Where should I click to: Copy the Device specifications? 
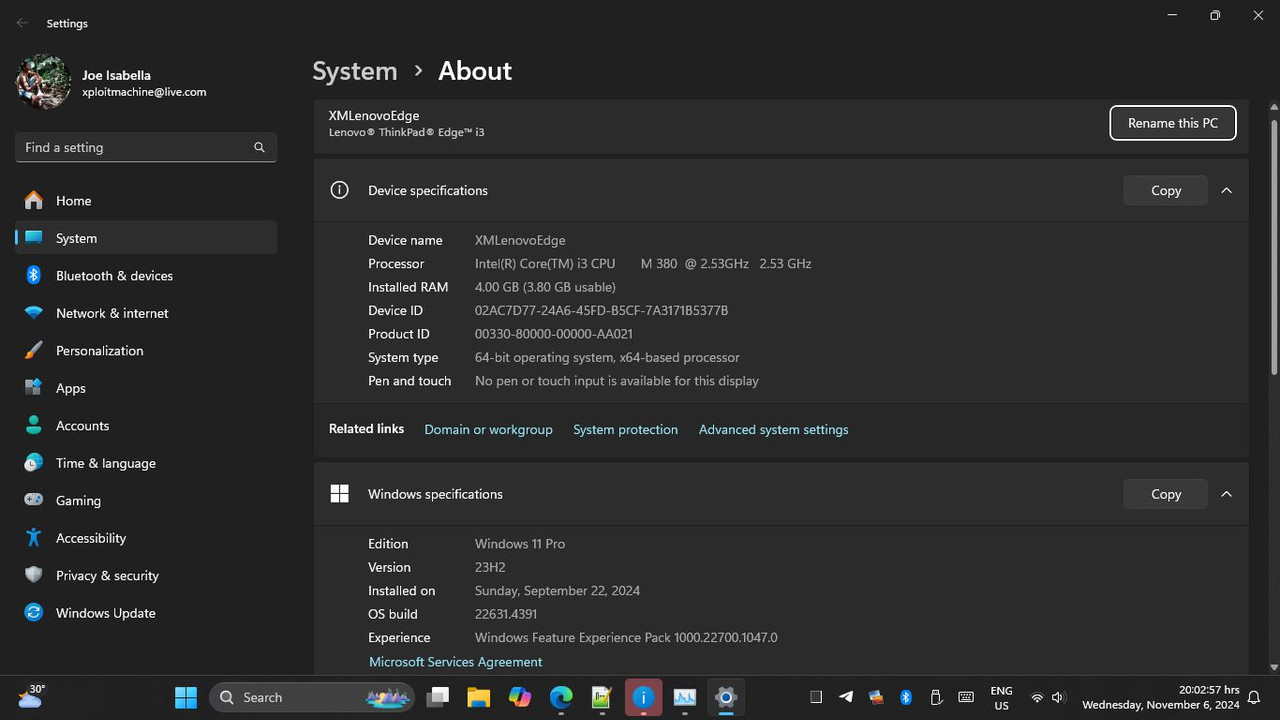click(1165, 190)
